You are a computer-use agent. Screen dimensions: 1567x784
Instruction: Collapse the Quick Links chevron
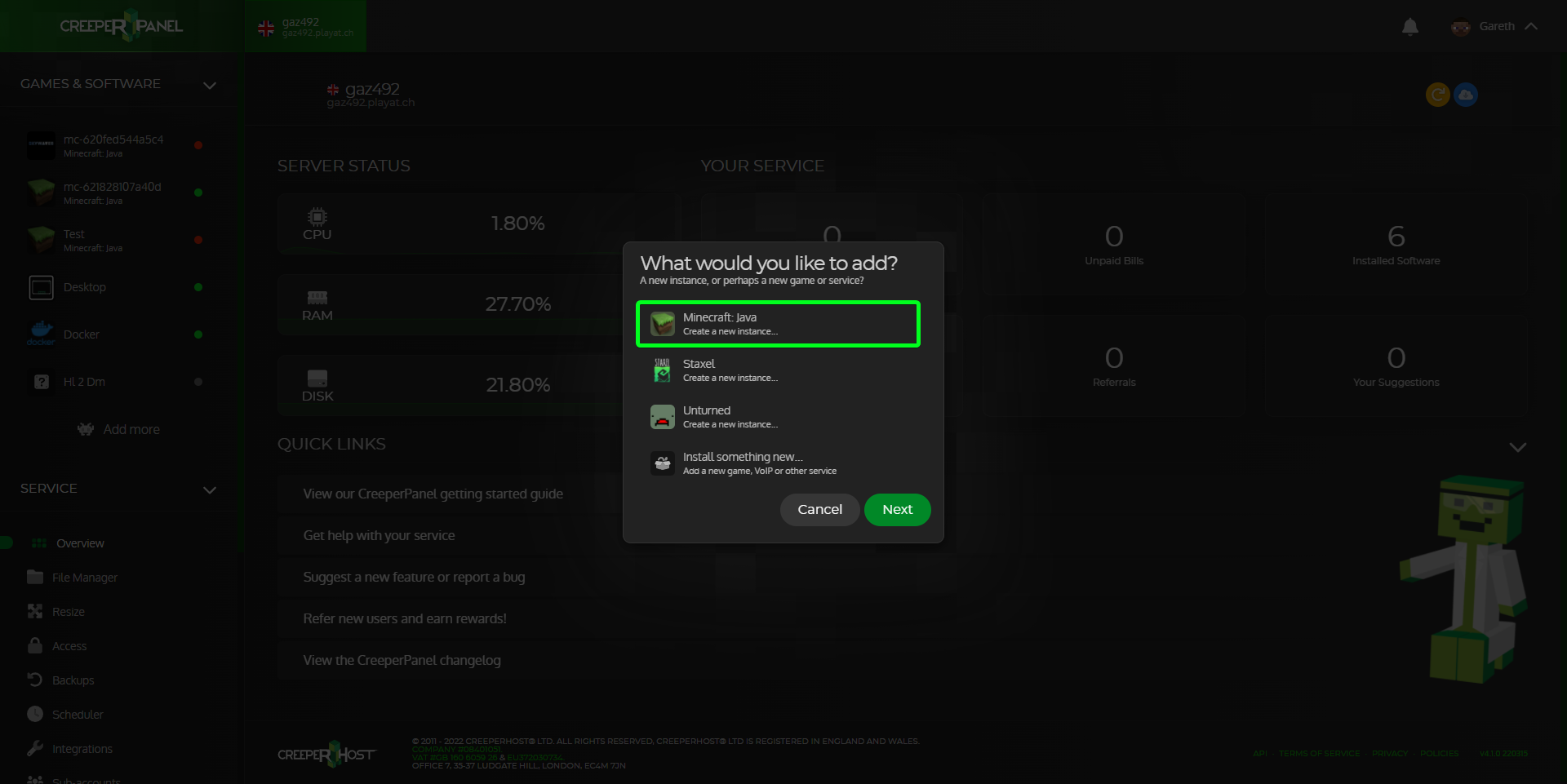[x=1518, y=447]
